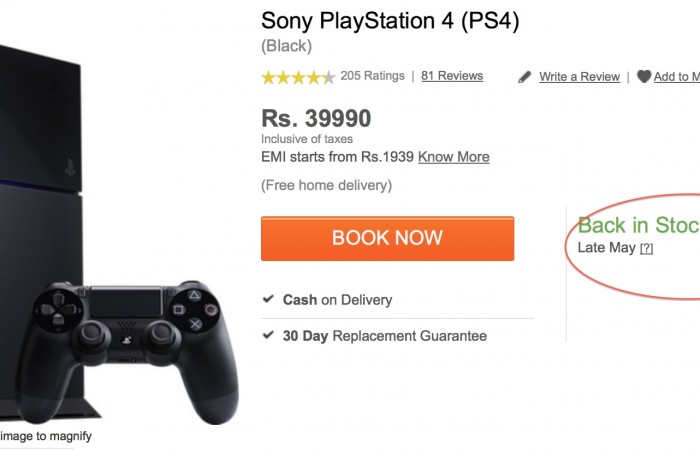Click the Sony PlayStation 4 (PS4) title
Screen dimensions: 700x450
coord(390,21)
